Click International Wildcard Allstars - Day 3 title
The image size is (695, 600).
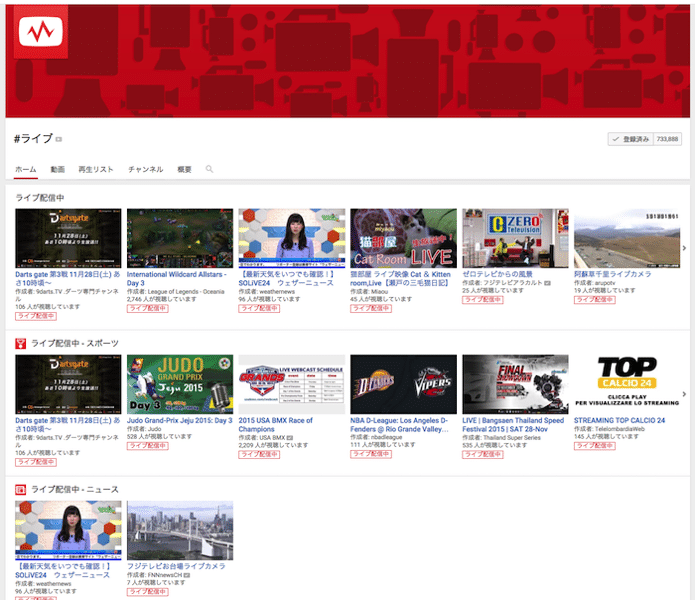(x=176, y=279)
